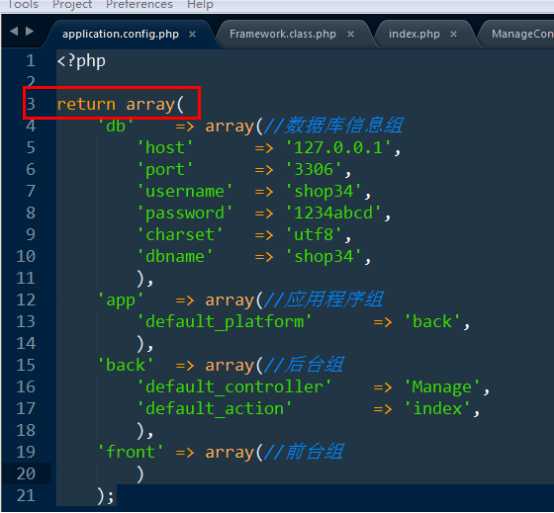This screenshot has width=554, height=513.
Task: Click the 'username' key
Action: point(185,191)
